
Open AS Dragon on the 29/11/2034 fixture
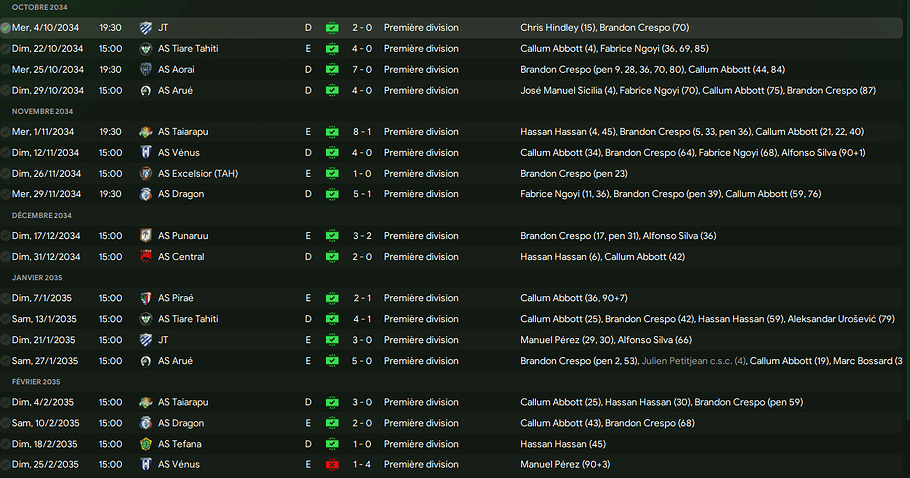click(179, 194)
